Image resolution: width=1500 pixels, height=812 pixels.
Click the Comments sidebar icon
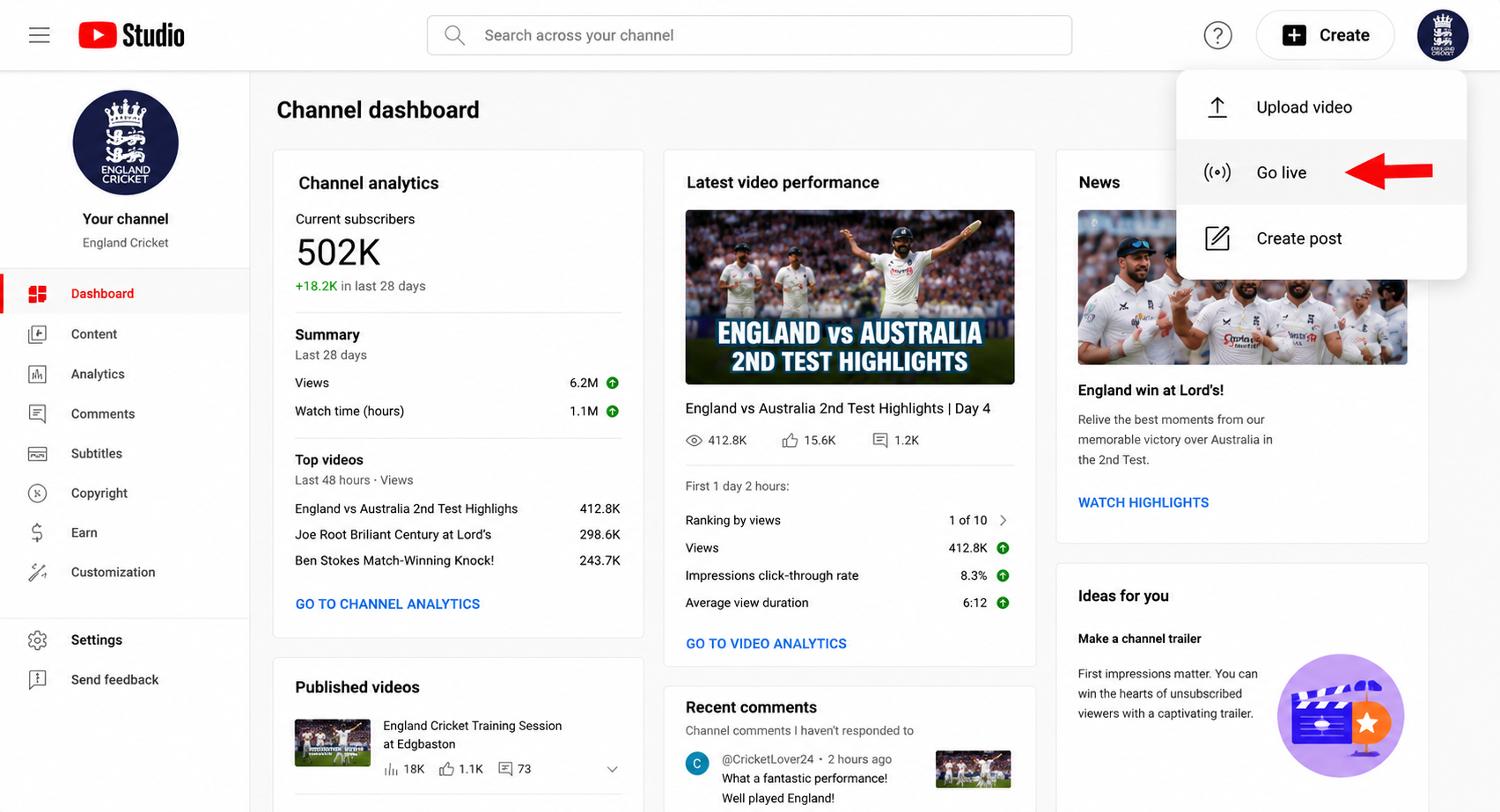37,413
